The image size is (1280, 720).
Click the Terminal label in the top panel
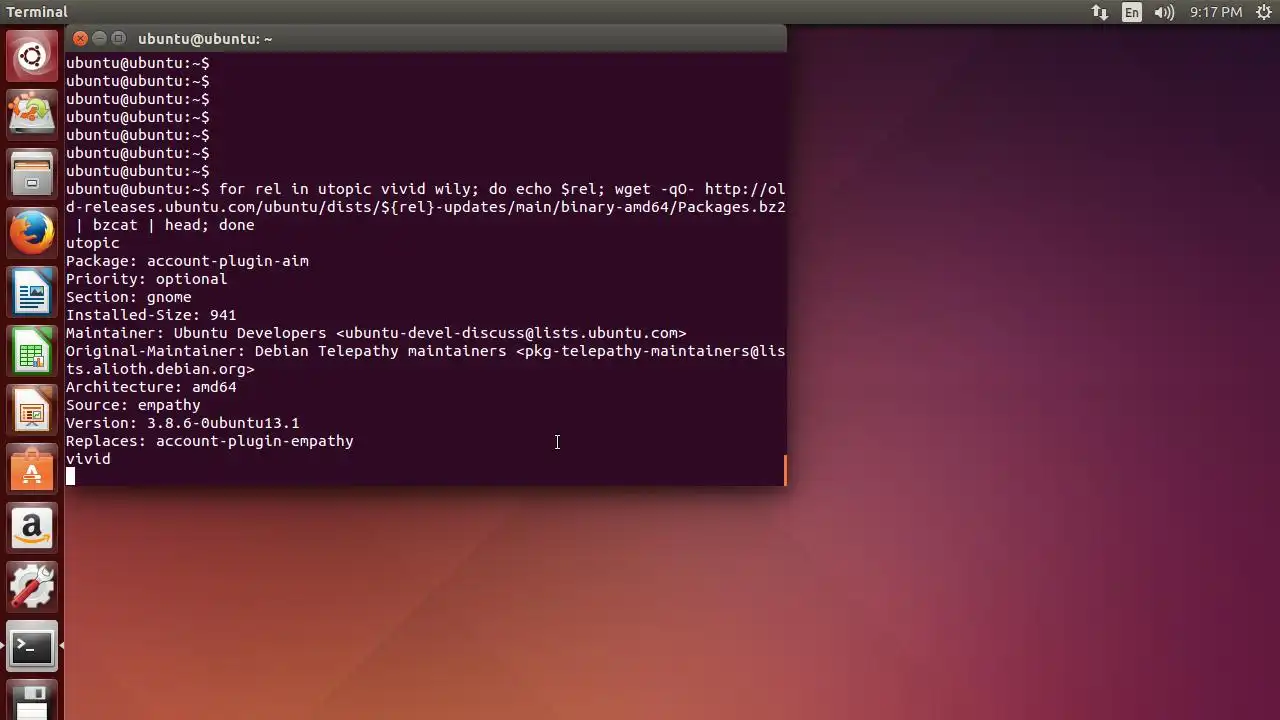point(37,12)
